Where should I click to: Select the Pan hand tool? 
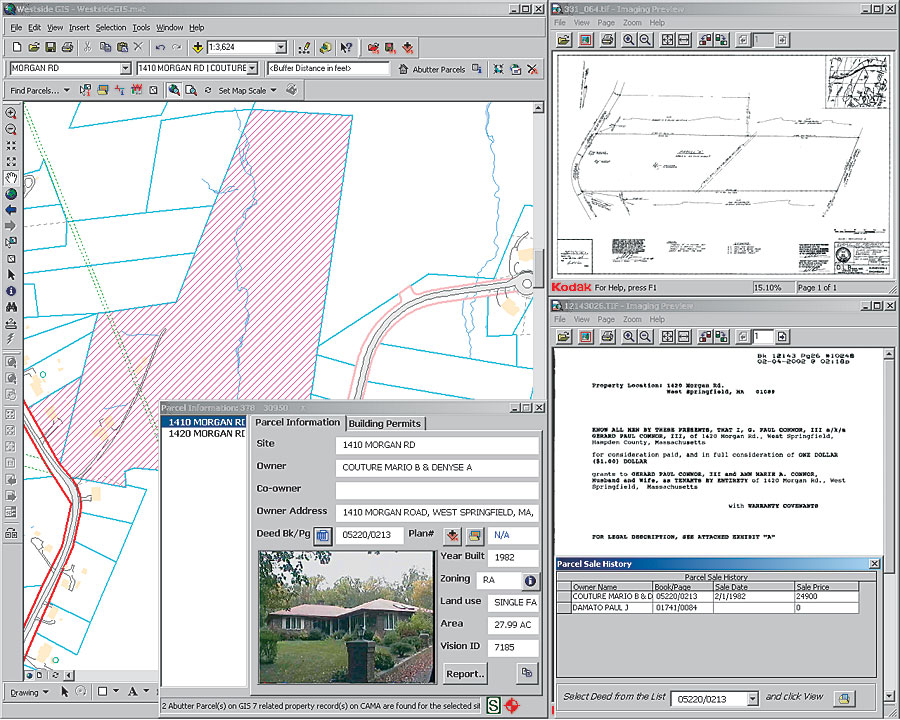click(11, 177)
